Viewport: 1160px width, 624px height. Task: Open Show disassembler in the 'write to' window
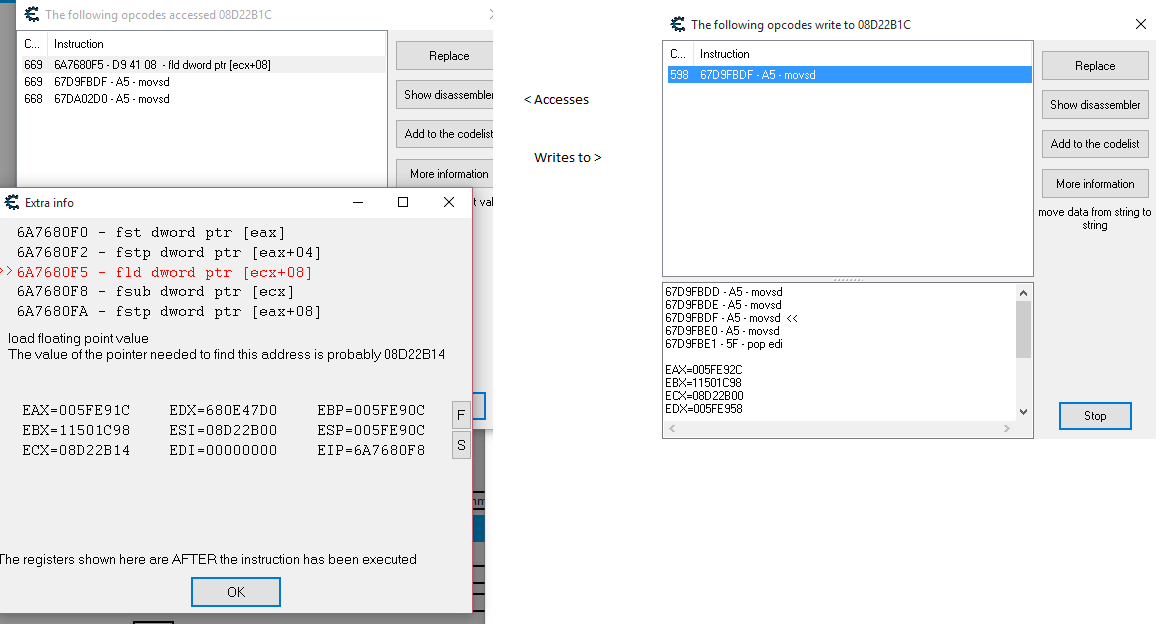[1095, 105]
